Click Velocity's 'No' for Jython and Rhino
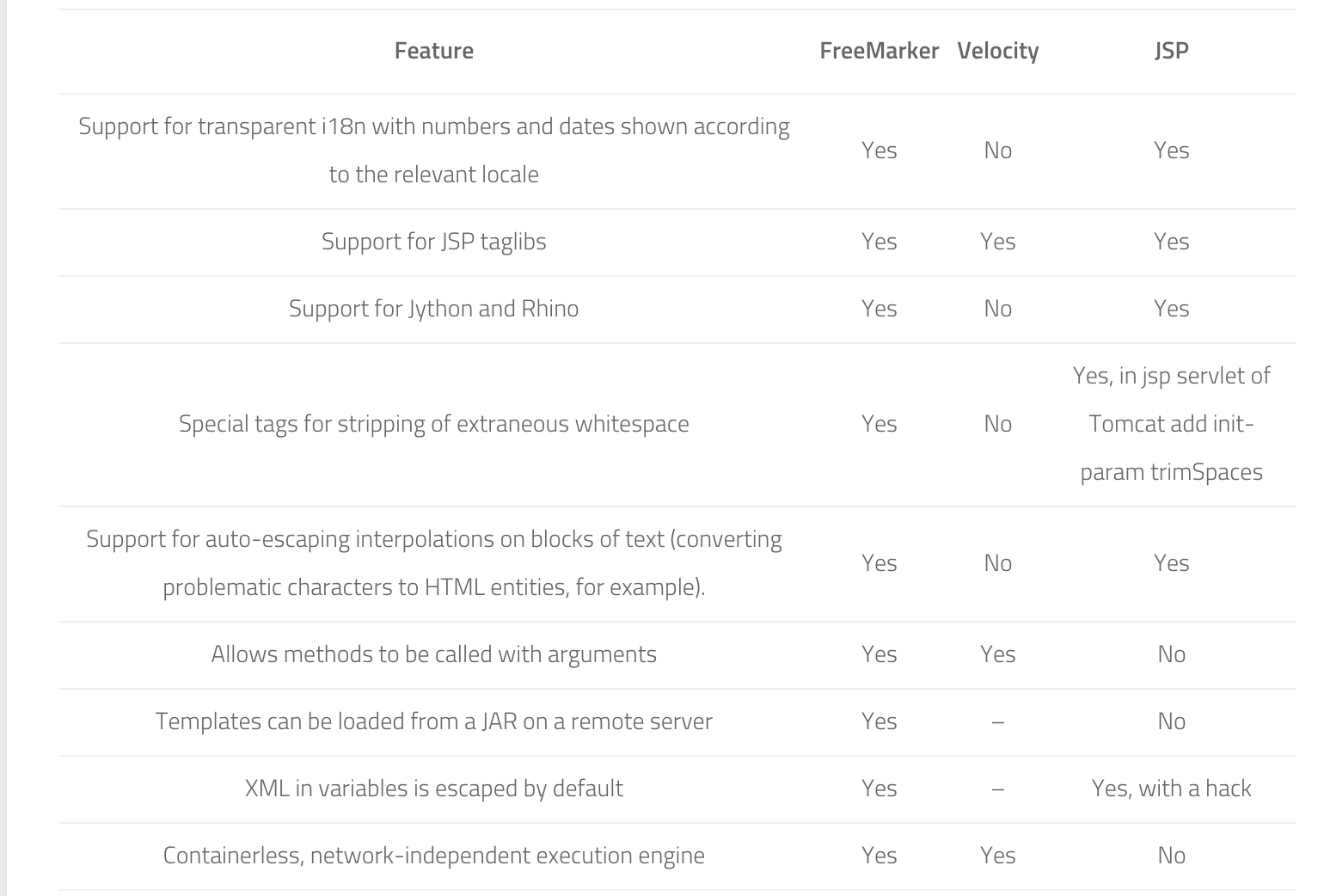Screen dimensions: 1324x896 [x=997, y=309]
